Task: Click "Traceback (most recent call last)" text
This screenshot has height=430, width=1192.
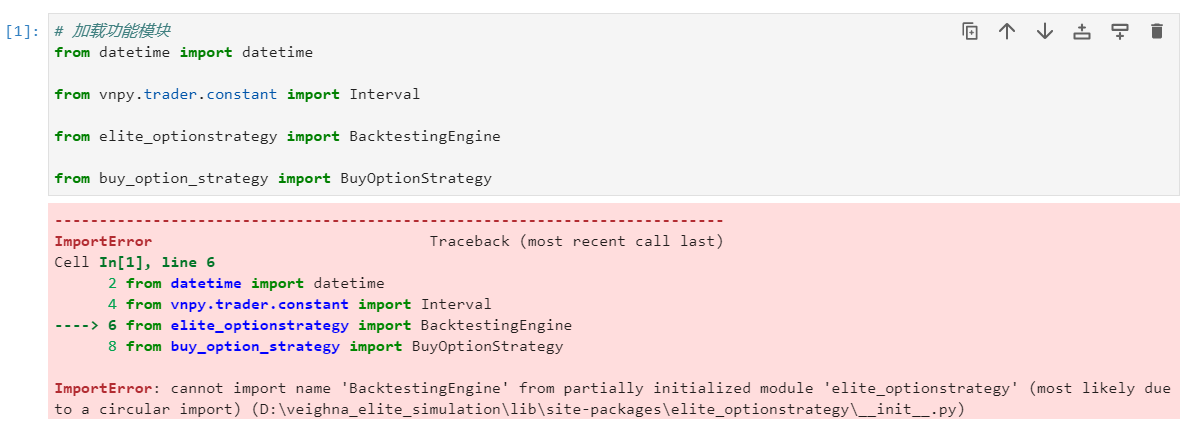Action: click(576, 241)
